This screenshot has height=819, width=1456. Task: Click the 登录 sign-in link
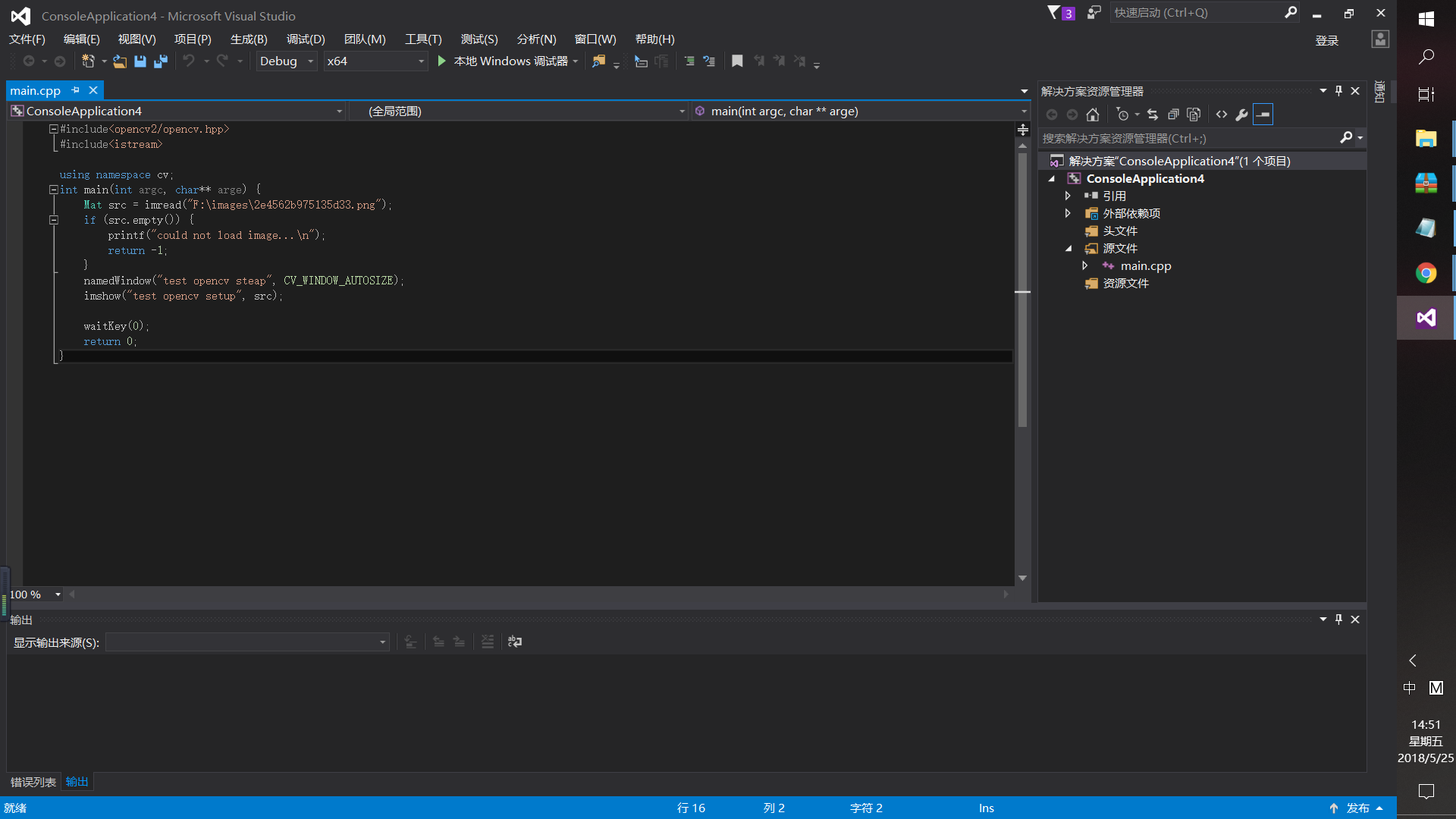[1327, 41]
